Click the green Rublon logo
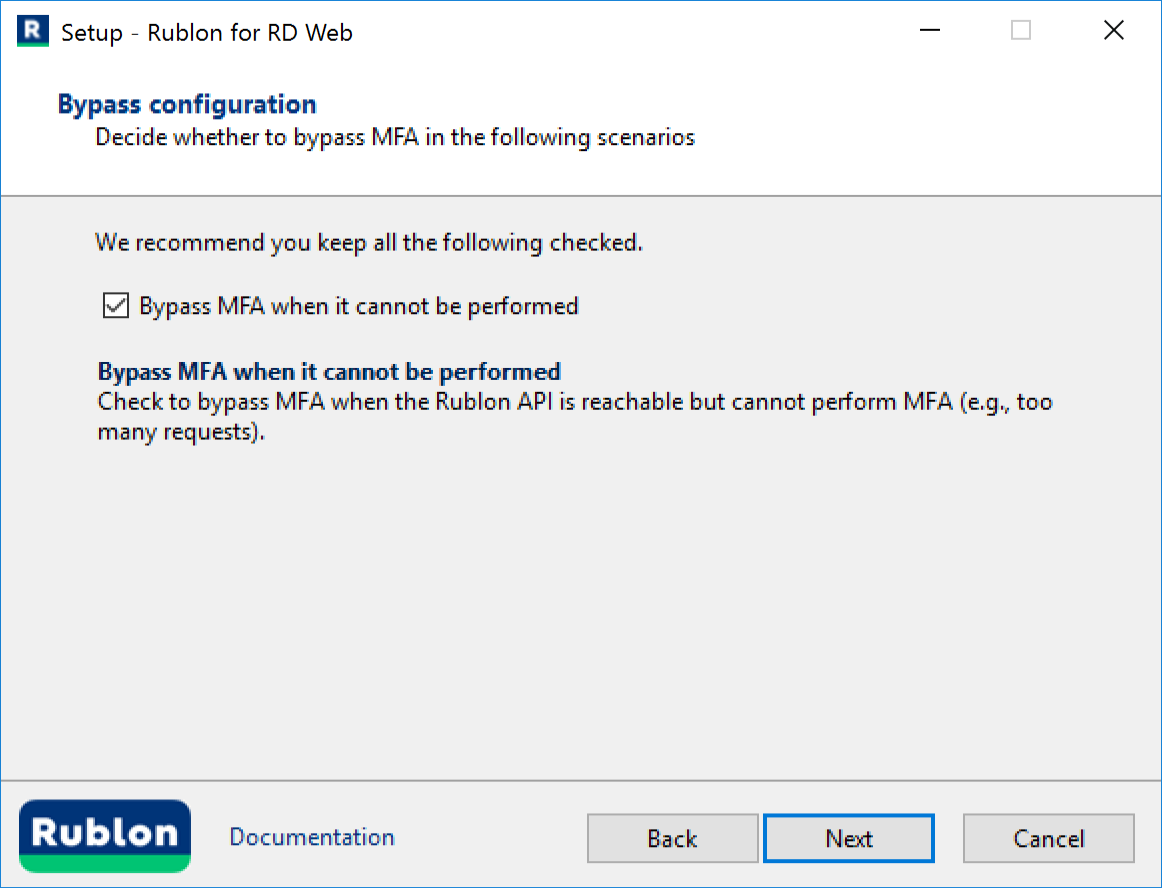 tap(104, 836)
